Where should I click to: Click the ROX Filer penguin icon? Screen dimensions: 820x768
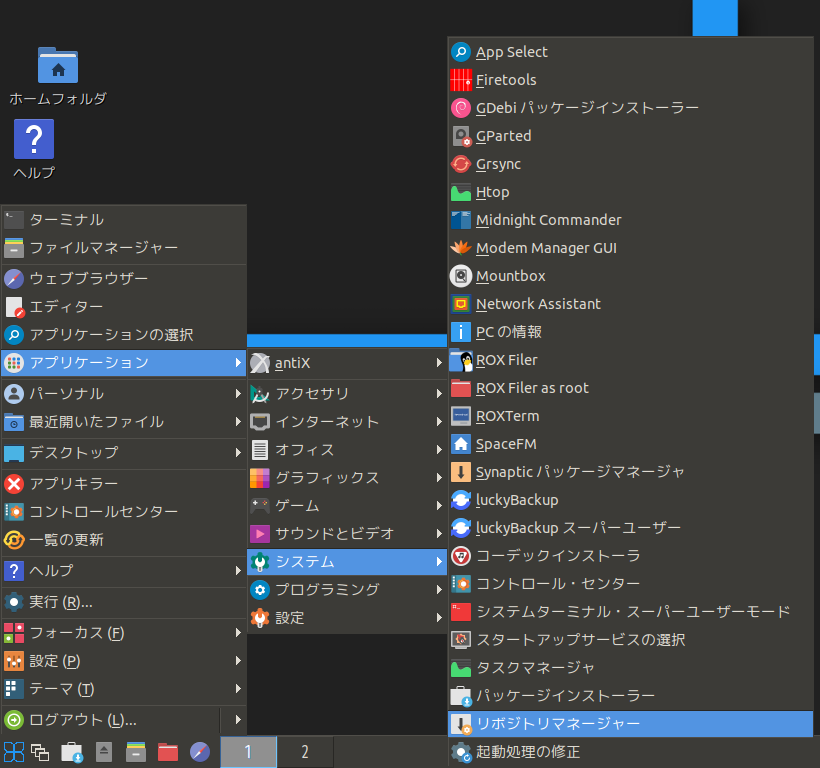click(461, 360)
